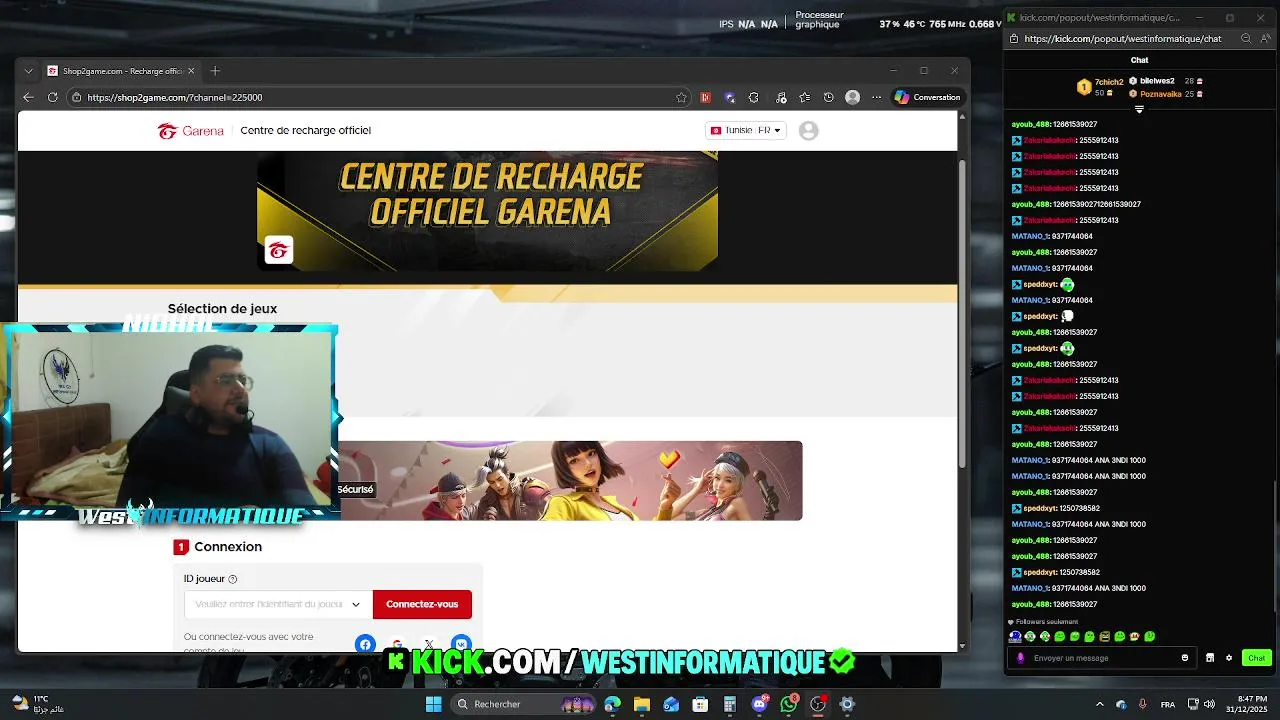Viewport: 1280px width, 720px height.
Task: Show hidden system tray icons
Action: [1100, 704]
